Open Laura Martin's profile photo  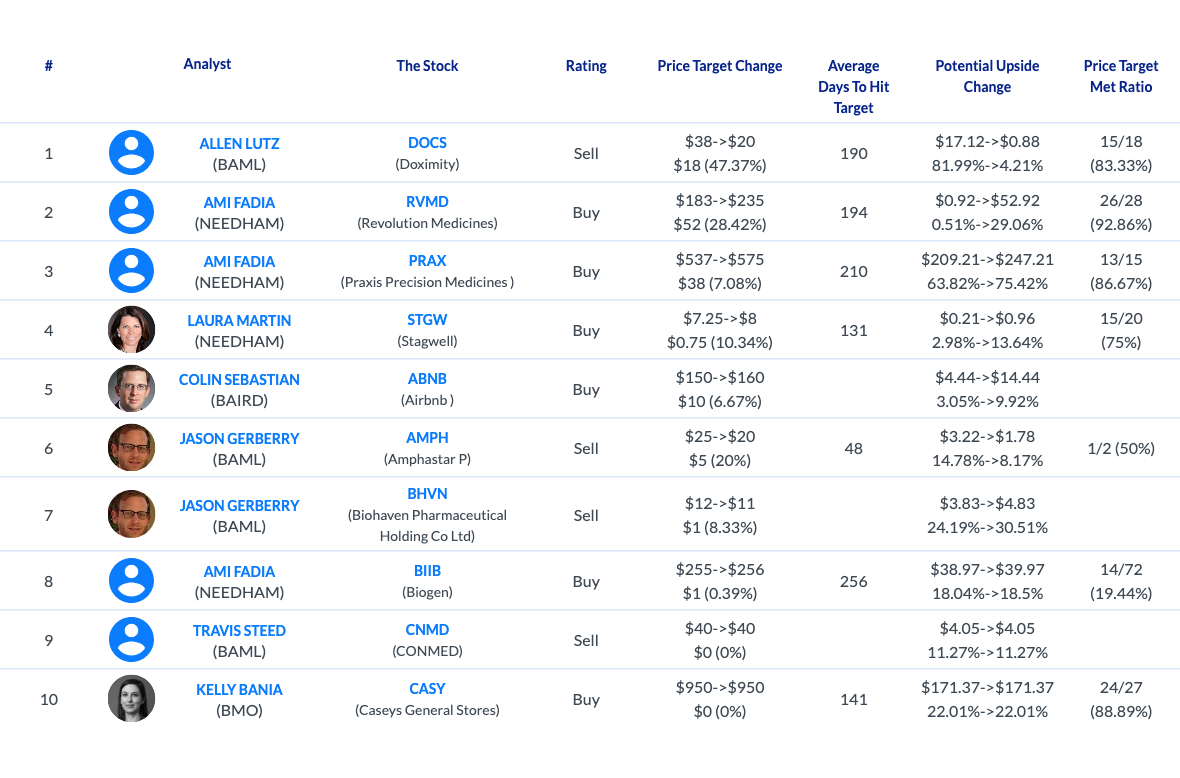pyautogui.click(x=132, y=330)
